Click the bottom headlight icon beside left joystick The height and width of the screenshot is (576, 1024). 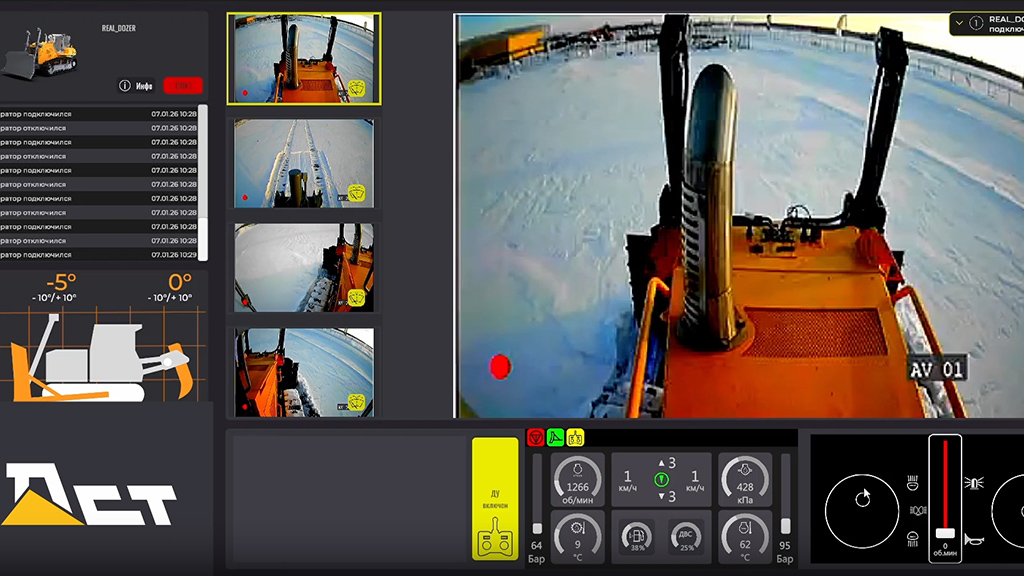(911, 538)
